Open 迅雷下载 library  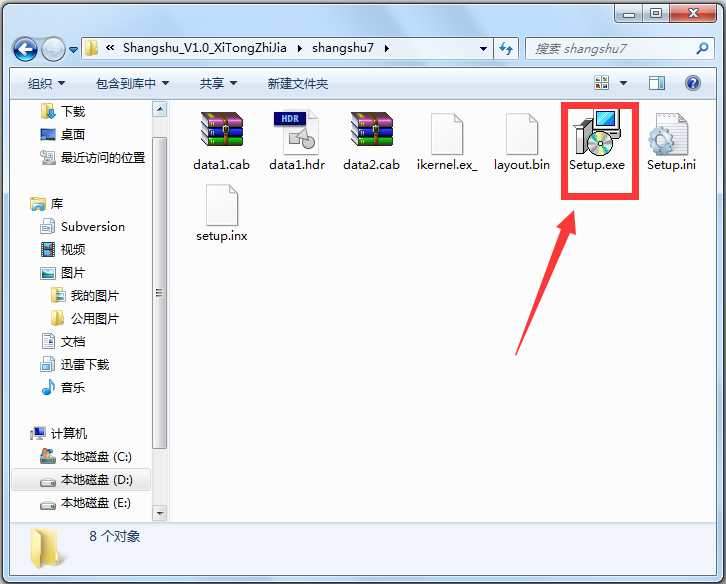75,365
